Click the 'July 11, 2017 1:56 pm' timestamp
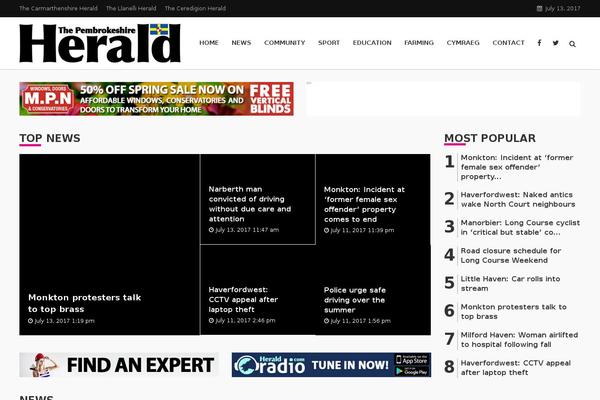This screenshot has width=600, height=400. click(x=357, y=321)
